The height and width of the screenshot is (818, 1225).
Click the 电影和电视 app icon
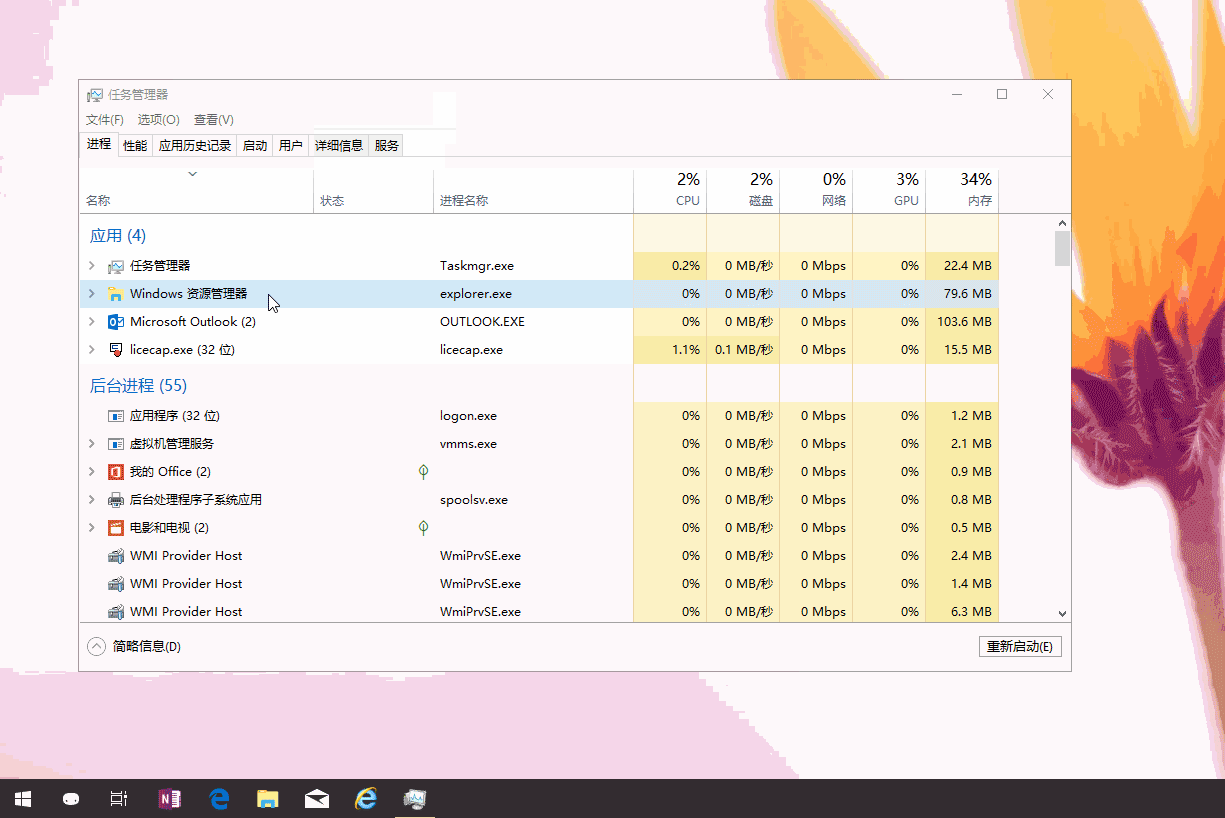(113, 527)
